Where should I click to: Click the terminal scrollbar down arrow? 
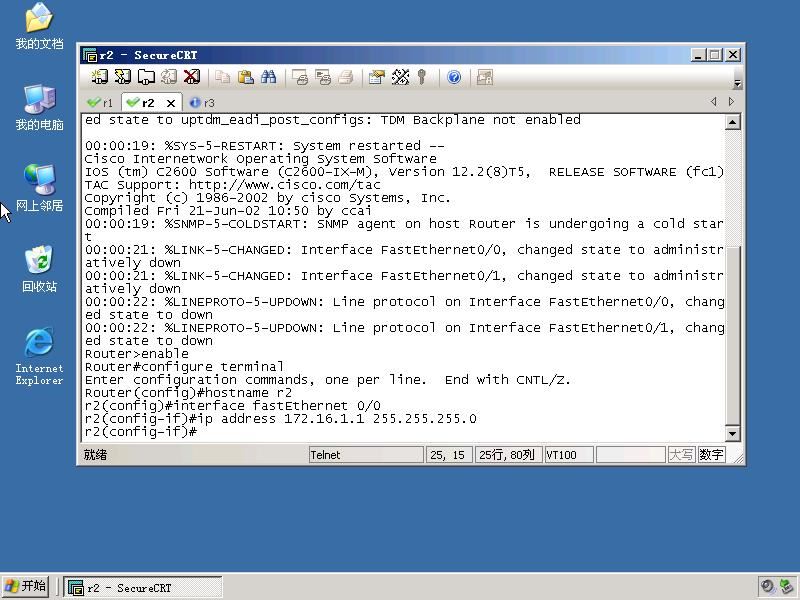[x=733, y=434]
